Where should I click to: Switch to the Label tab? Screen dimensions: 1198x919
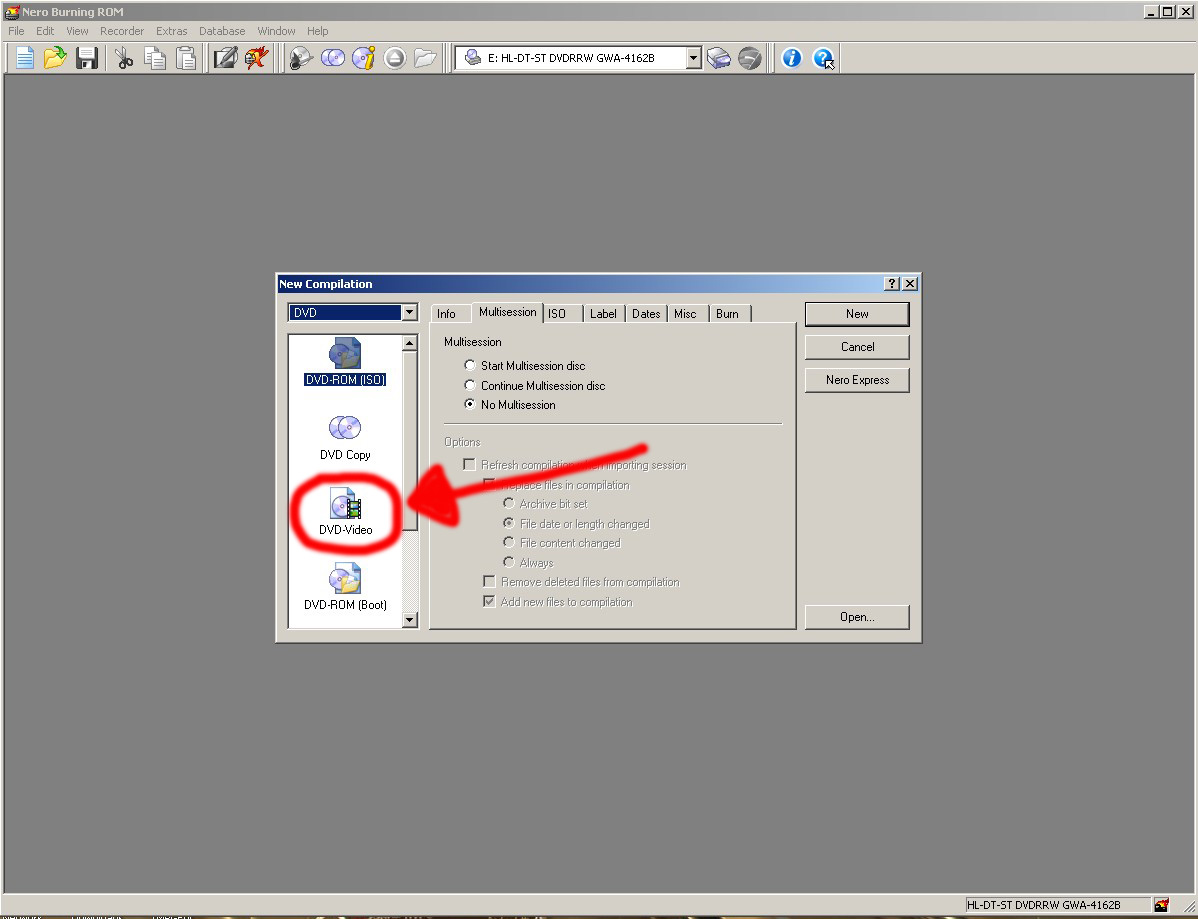pos(604,314)
